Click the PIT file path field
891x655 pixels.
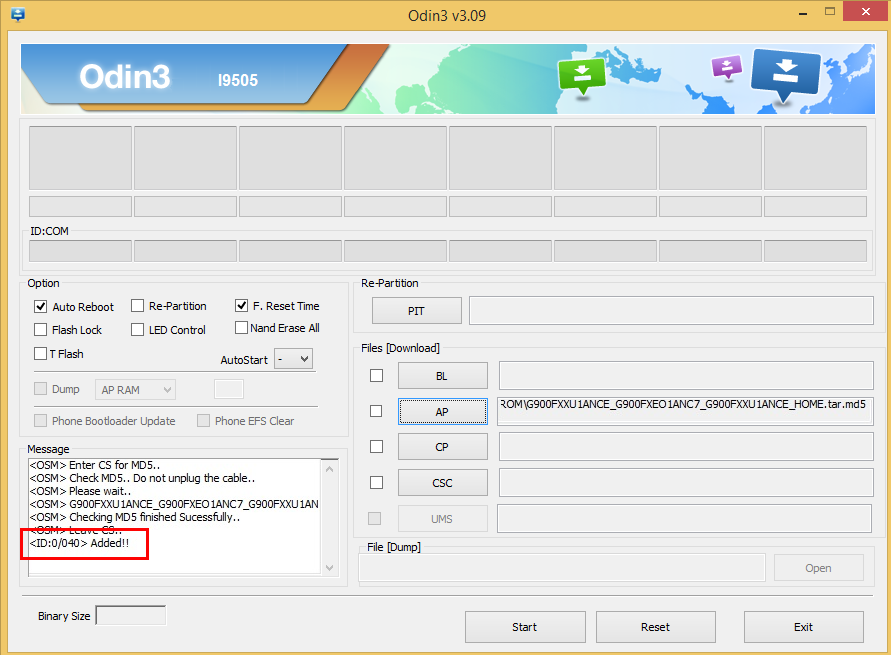pos(671,311)
